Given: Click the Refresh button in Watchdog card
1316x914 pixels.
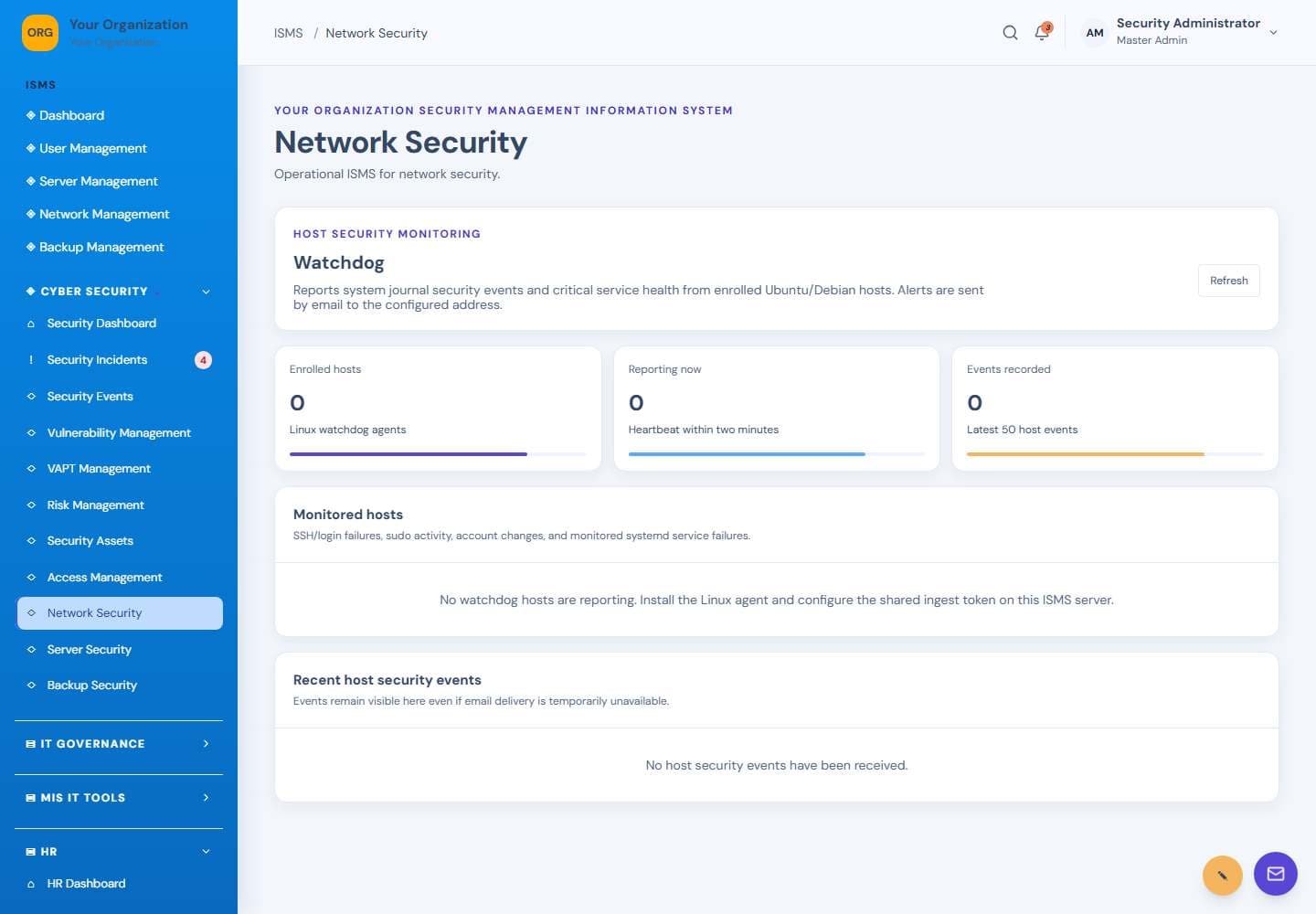Looking at the screenshot, I should [1228, 281].
